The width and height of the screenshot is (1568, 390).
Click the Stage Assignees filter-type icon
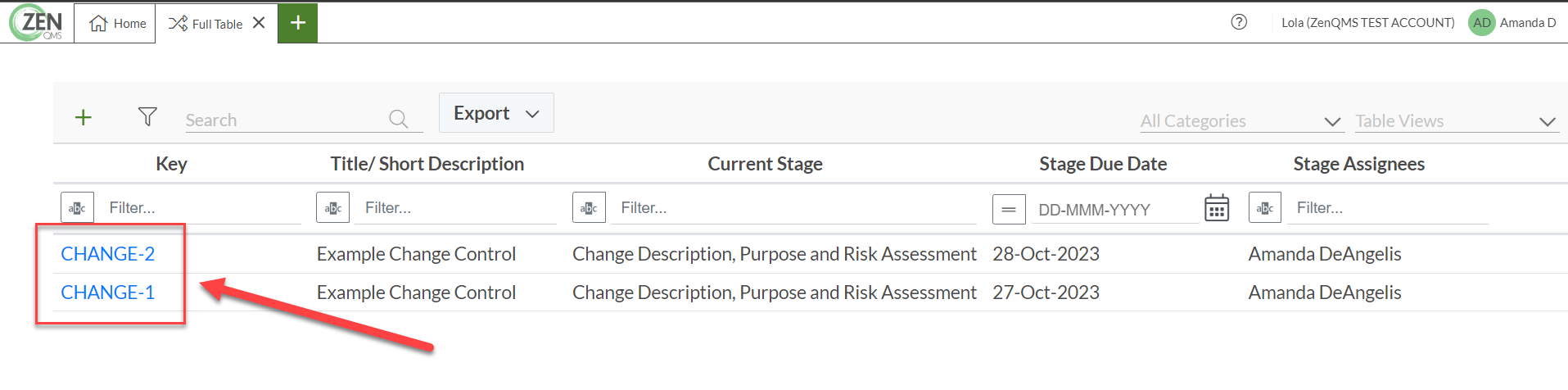[x=1265, y=208]
